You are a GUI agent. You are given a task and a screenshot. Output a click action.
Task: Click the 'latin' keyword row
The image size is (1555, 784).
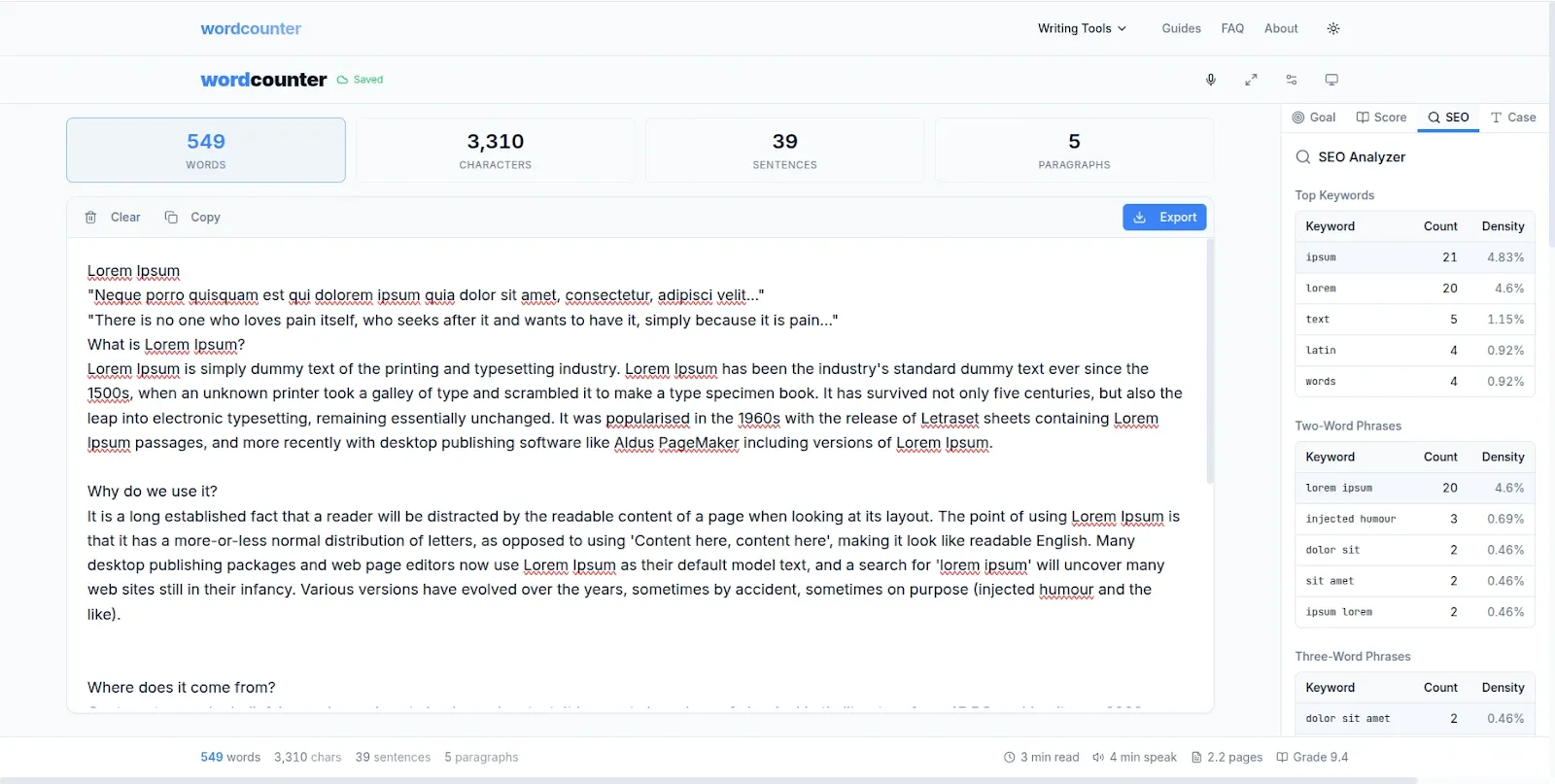(x=1414, y=351)
